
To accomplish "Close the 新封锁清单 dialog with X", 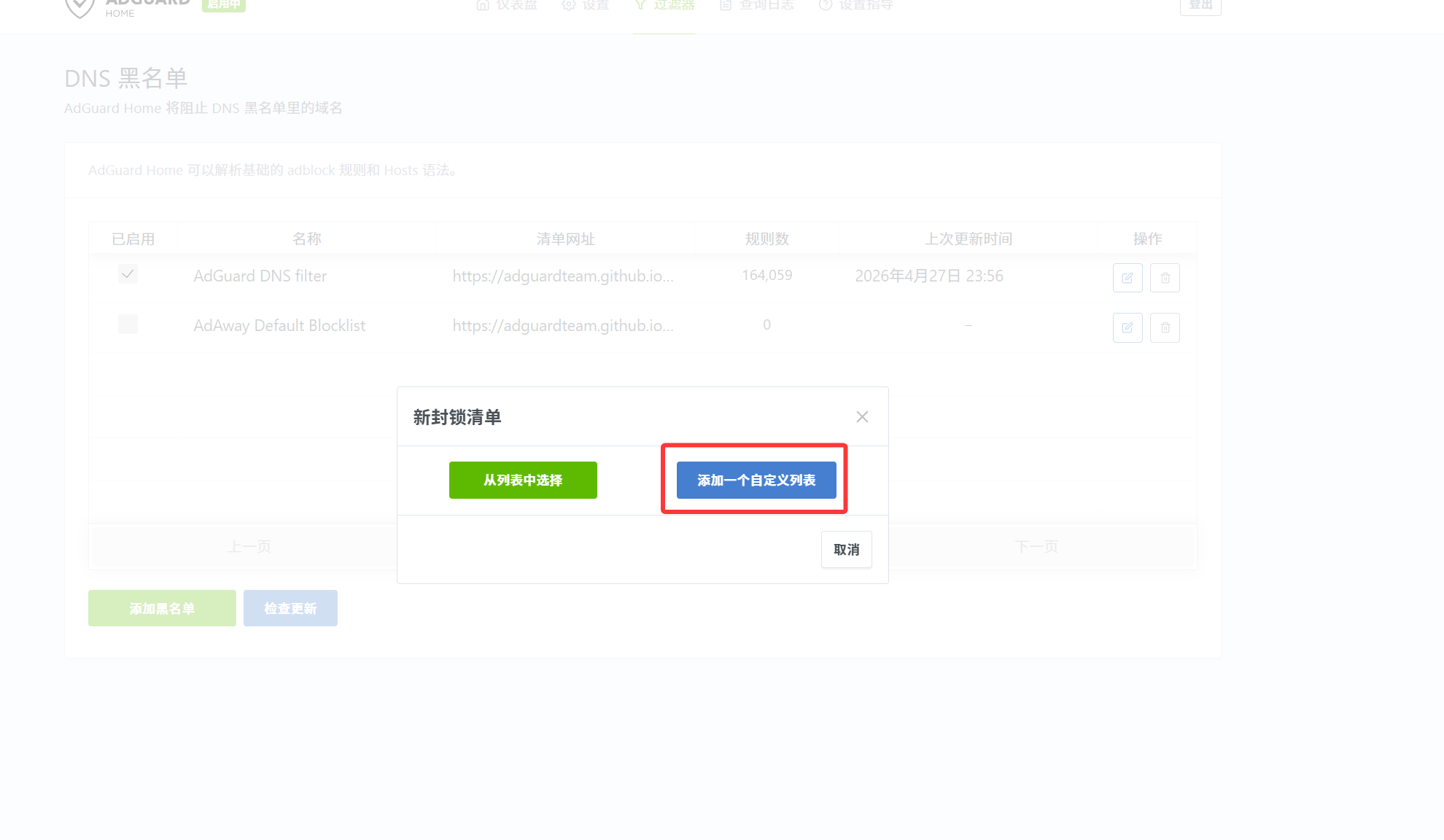I will [x=862, y=417].
